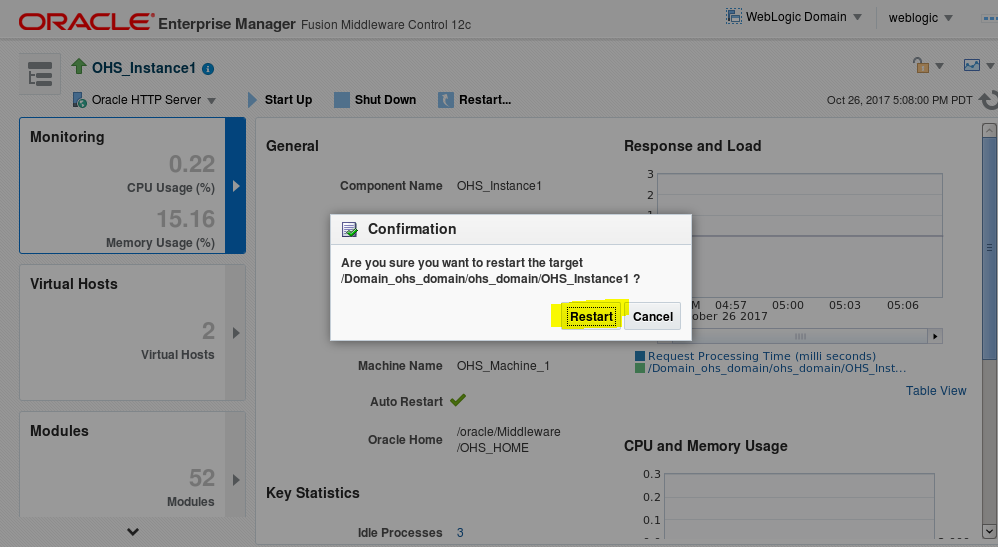Click the green domain legend swatch
Screen dimensions: 998x547
point(640,369)
